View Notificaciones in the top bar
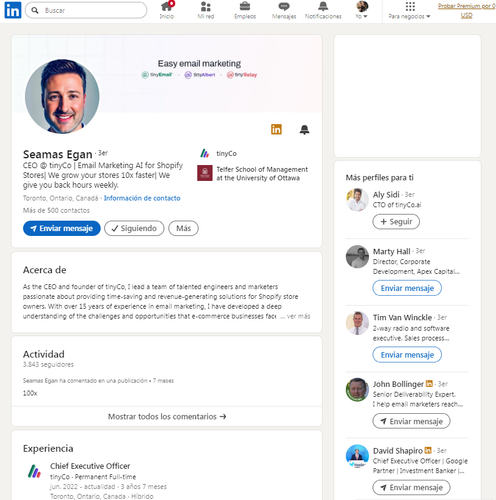The image size is (496, 500). 323,10
